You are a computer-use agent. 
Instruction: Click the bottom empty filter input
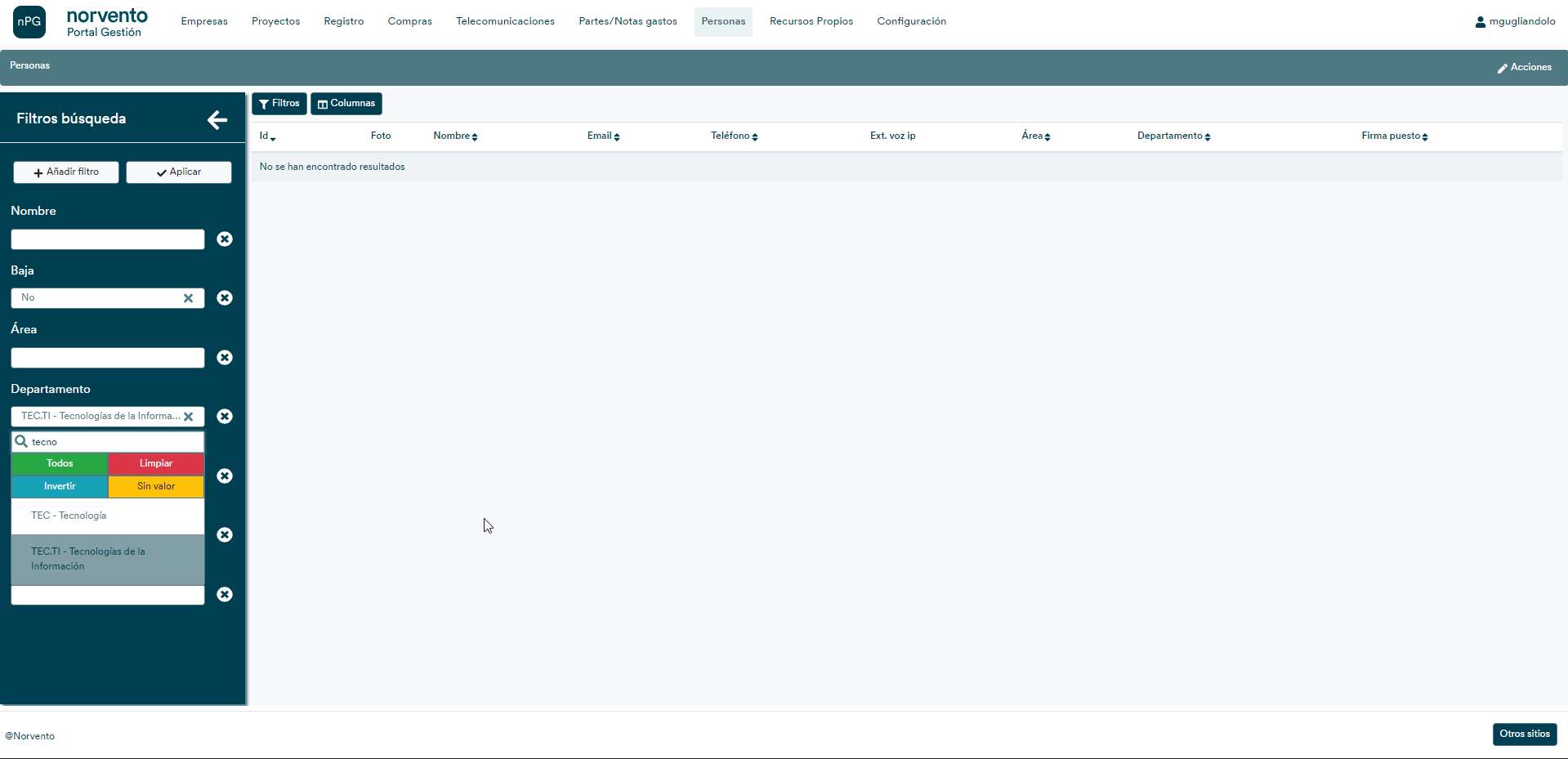pos(108,595)
